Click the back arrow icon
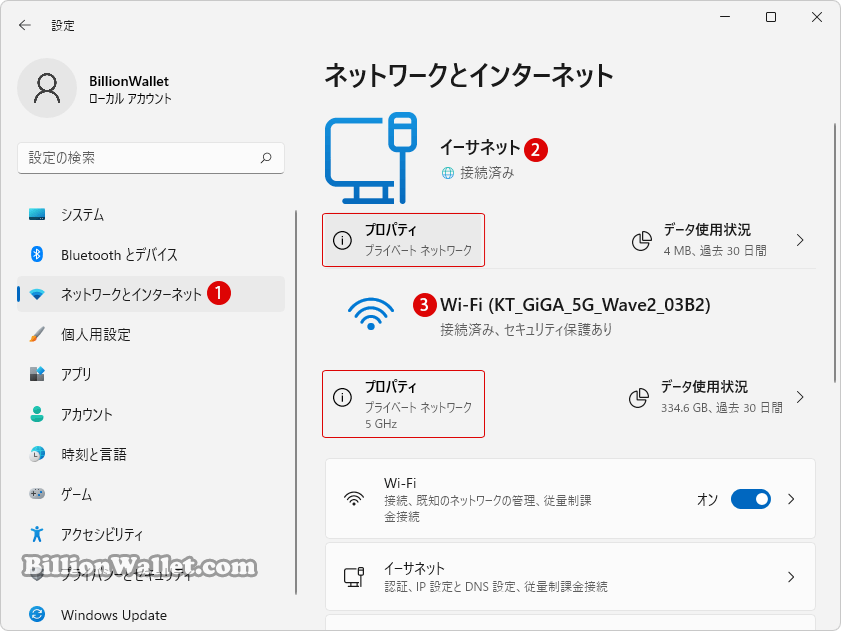Viewport: 841px width, 631px height. coord(25,25)
